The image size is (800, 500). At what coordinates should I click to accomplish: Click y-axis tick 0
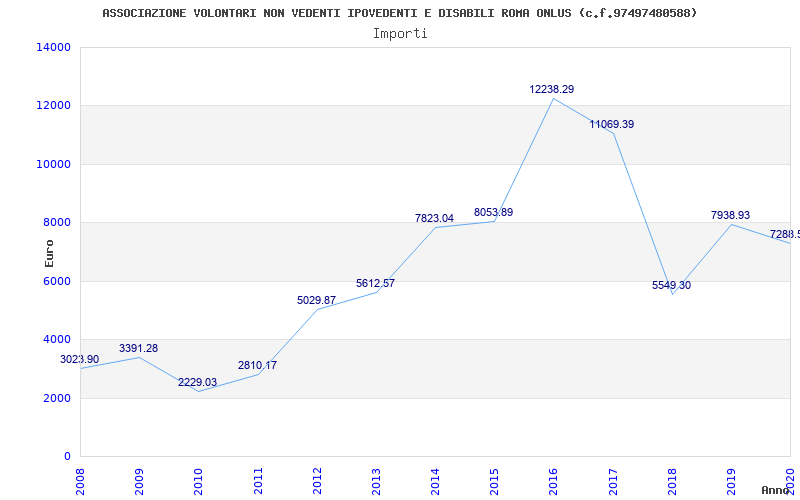point(67,456)
